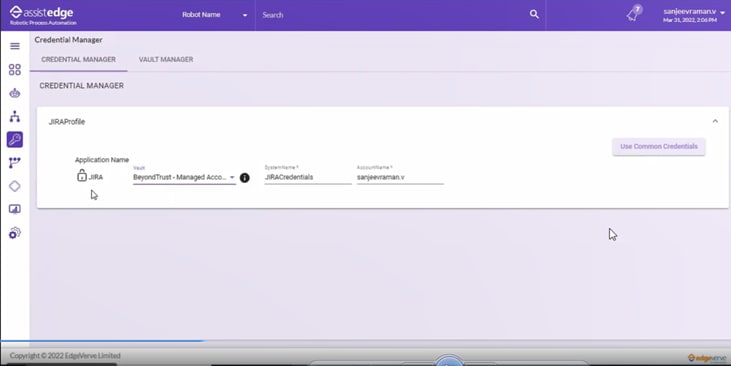Switch to the Vault Manager tab

click(166, 60)
